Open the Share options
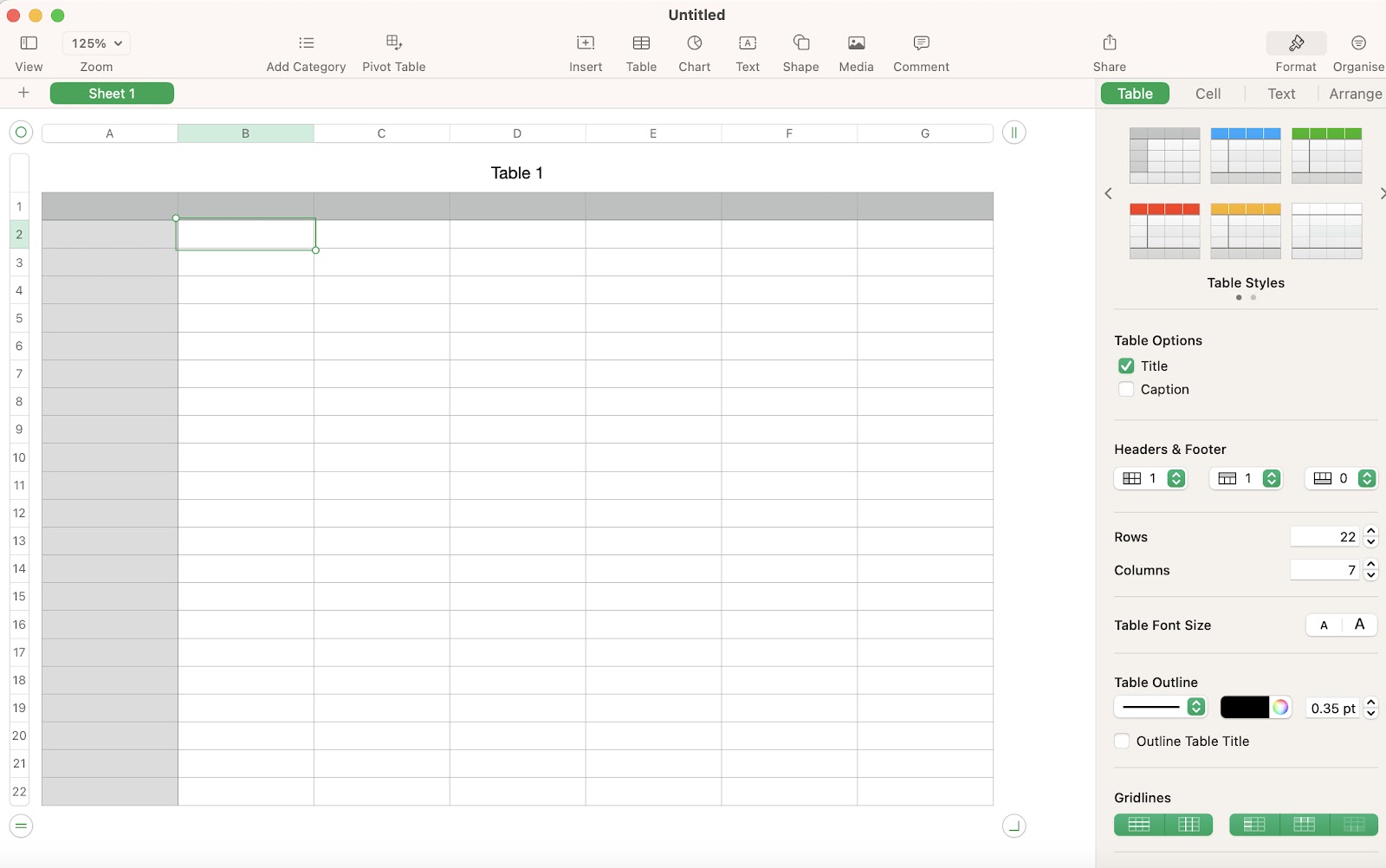Viewport: 1386px width, 868px height. [x=1110, y=50]
